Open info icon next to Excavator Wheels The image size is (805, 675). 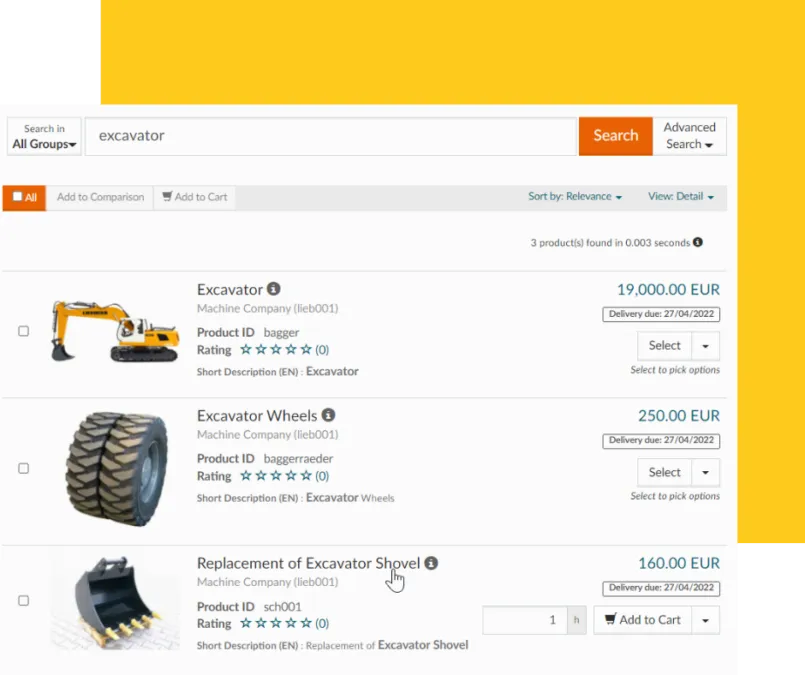(328, 415)
